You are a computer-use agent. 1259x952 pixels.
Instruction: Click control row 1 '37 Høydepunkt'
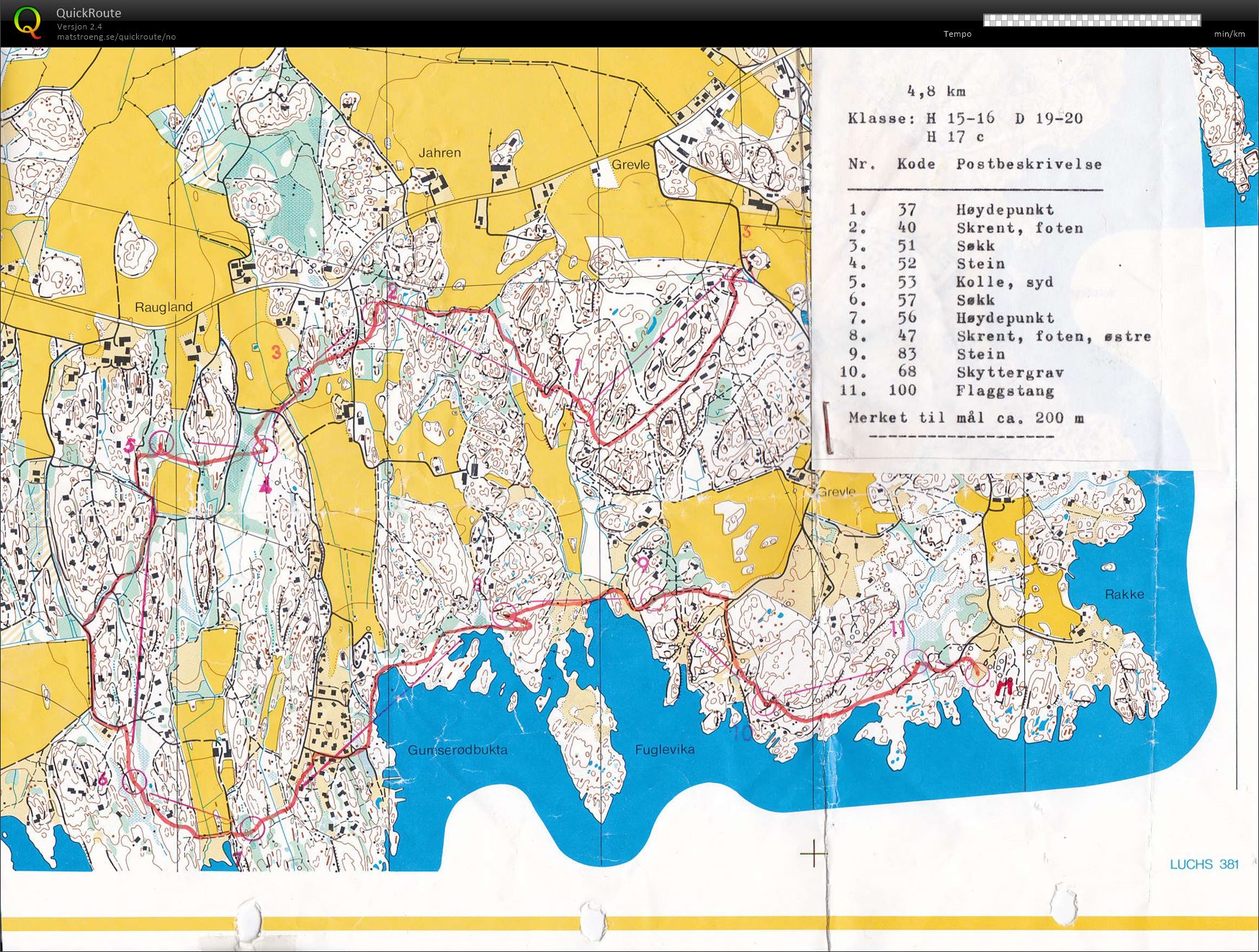tap(951, 210)
